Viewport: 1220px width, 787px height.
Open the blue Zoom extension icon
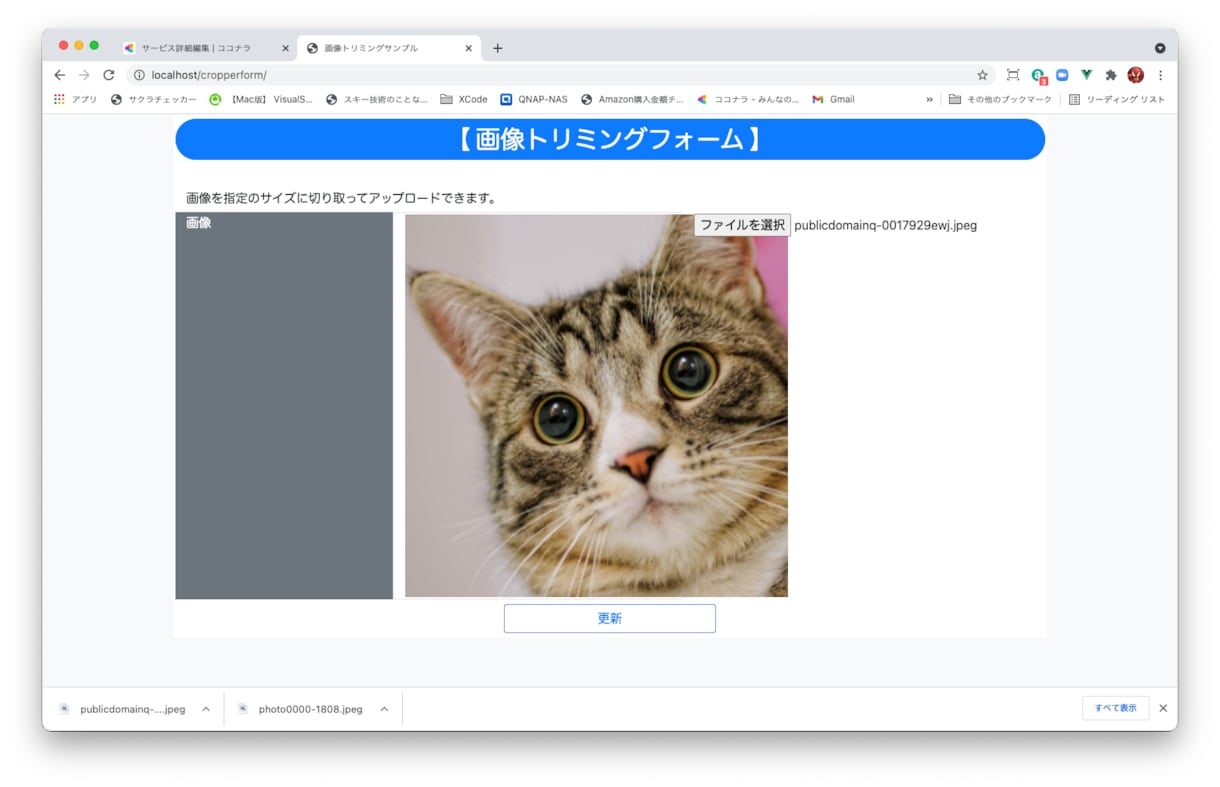[1062, 75]
